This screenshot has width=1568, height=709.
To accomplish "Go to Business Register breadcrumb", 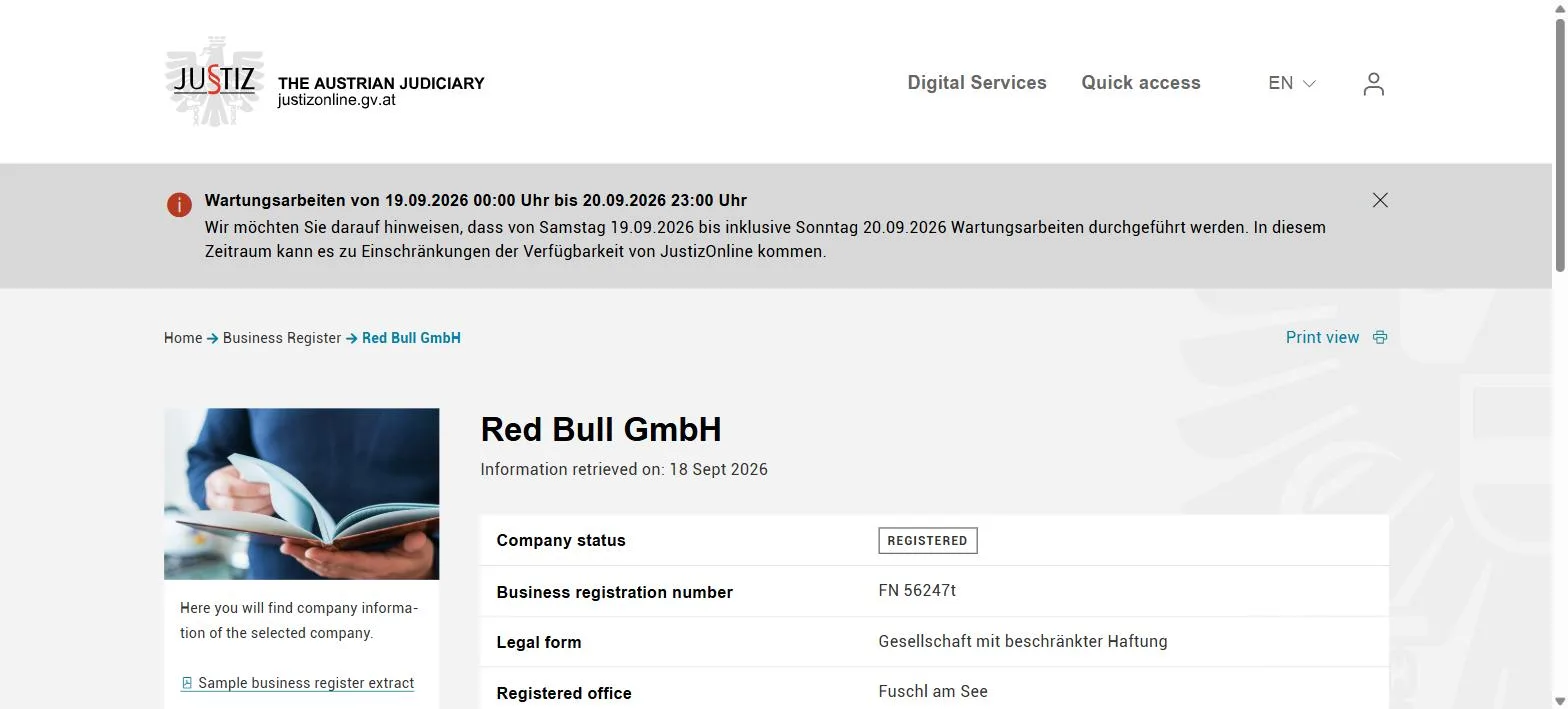I will coord(282,338).
